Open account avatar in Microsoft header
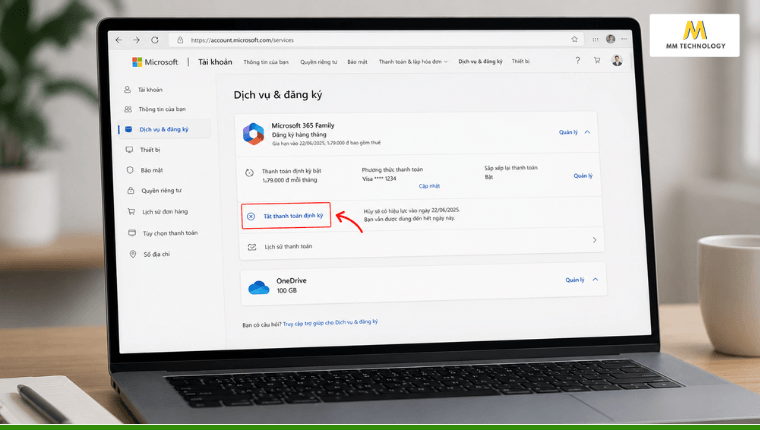This screenshot has height=430, width=760. (617, 60)
